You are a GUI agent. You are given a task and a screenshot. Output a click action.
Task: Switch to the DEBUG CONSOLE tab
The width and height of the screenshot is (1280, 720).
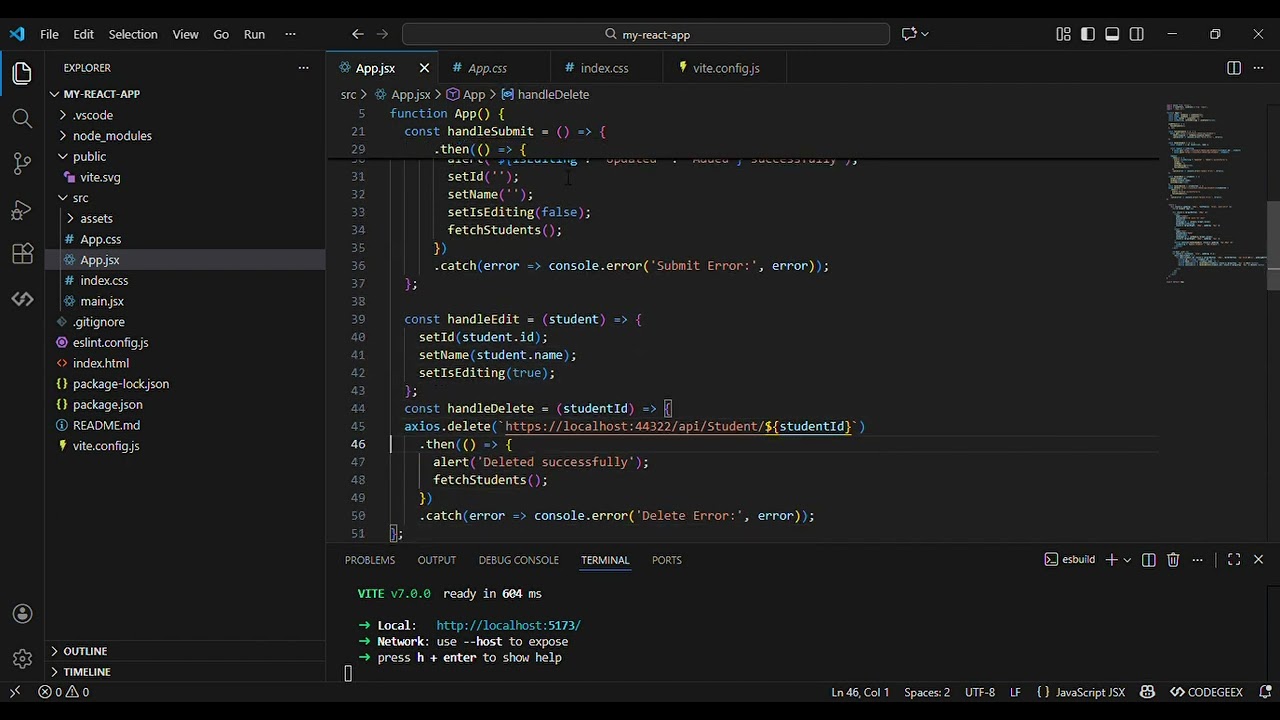pos(518,560)
